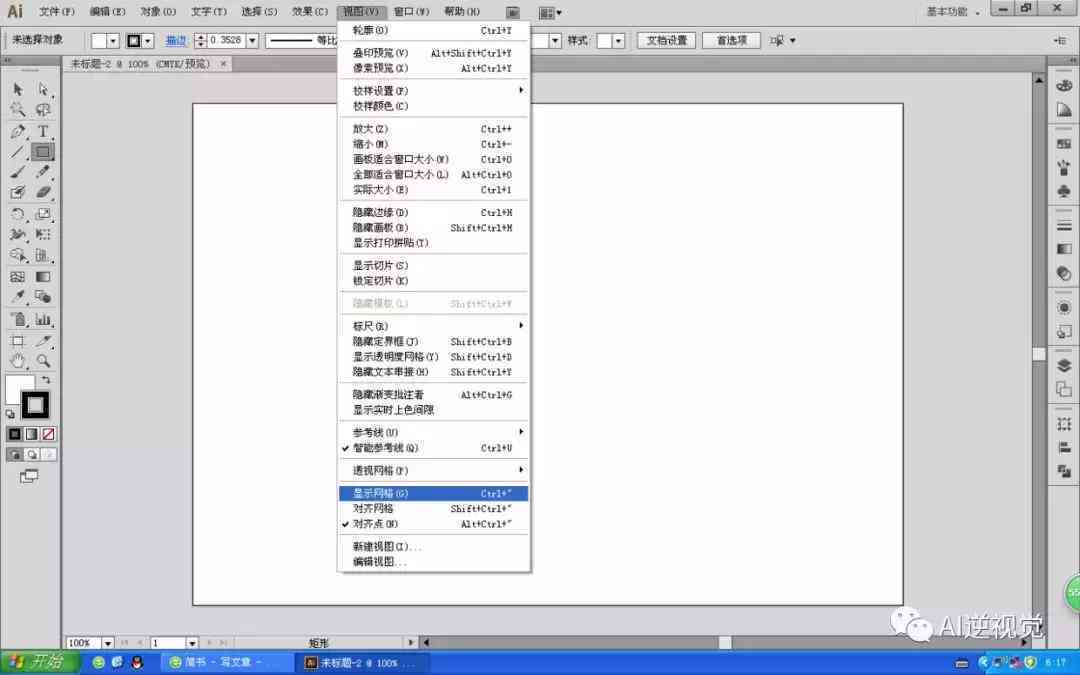Select the Line Segment tool
Viewport: 1080px width, 675px height.
tap(18, 152)
